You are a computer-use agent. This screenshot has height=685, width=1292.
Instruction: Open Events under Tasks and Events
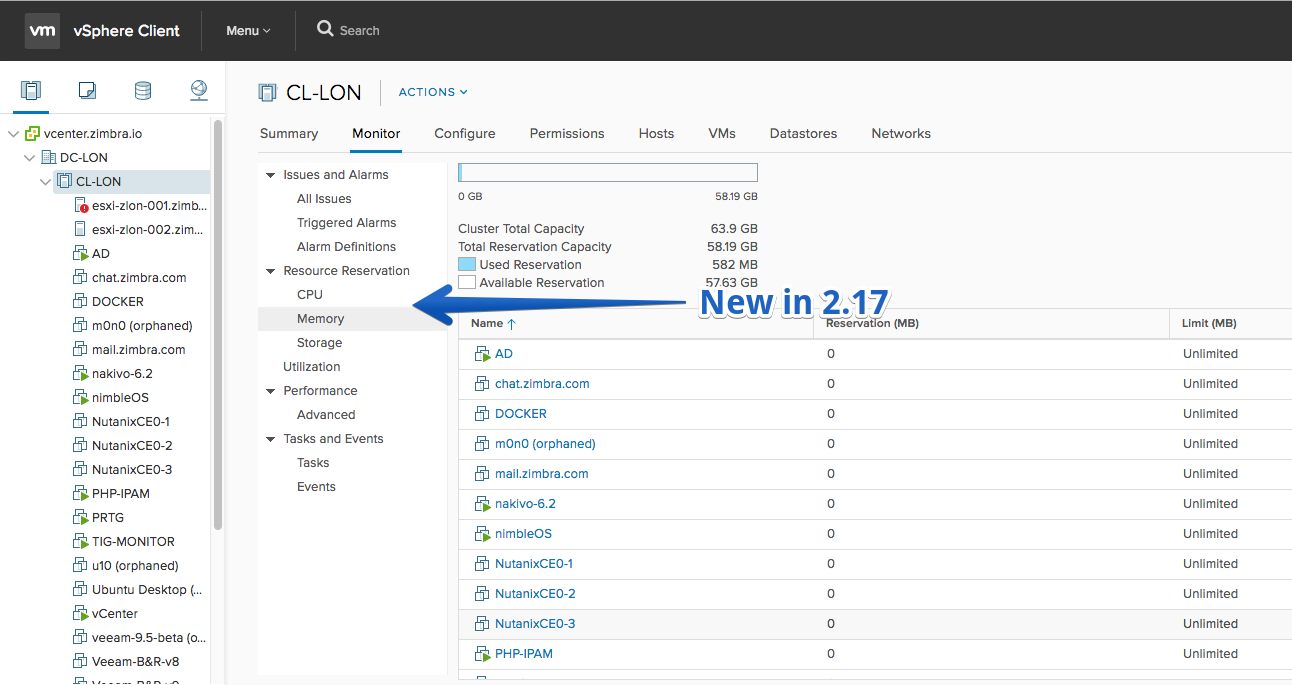[x=316, y=487]
